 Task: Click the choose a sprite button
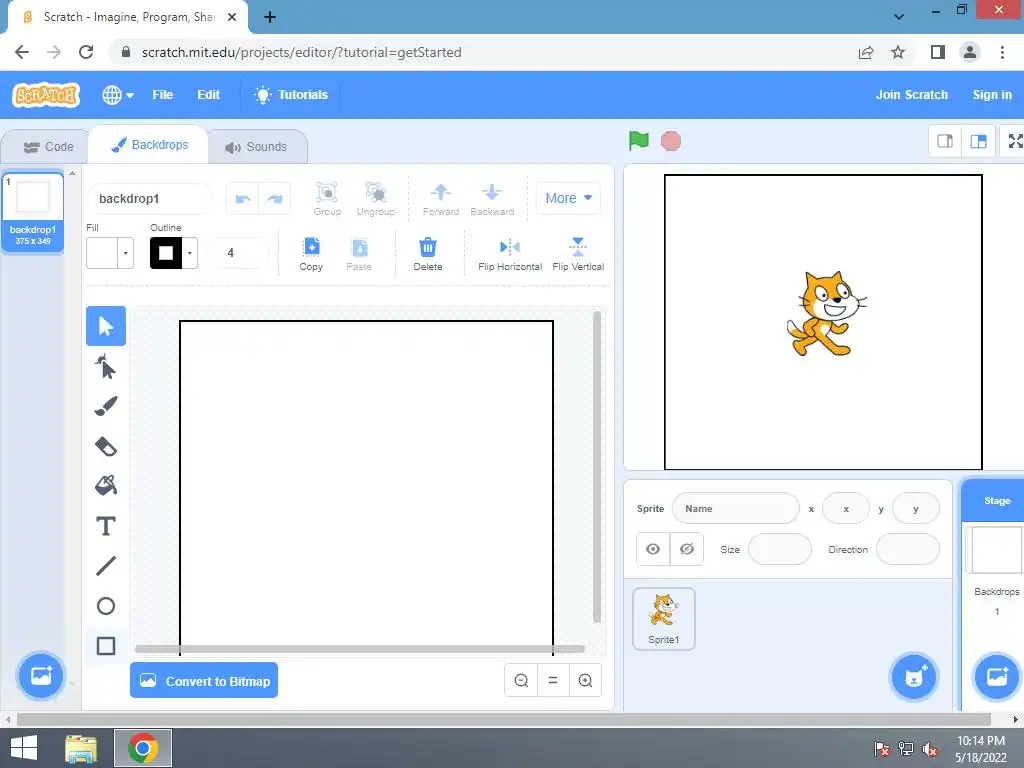click(x=914, y=677)
